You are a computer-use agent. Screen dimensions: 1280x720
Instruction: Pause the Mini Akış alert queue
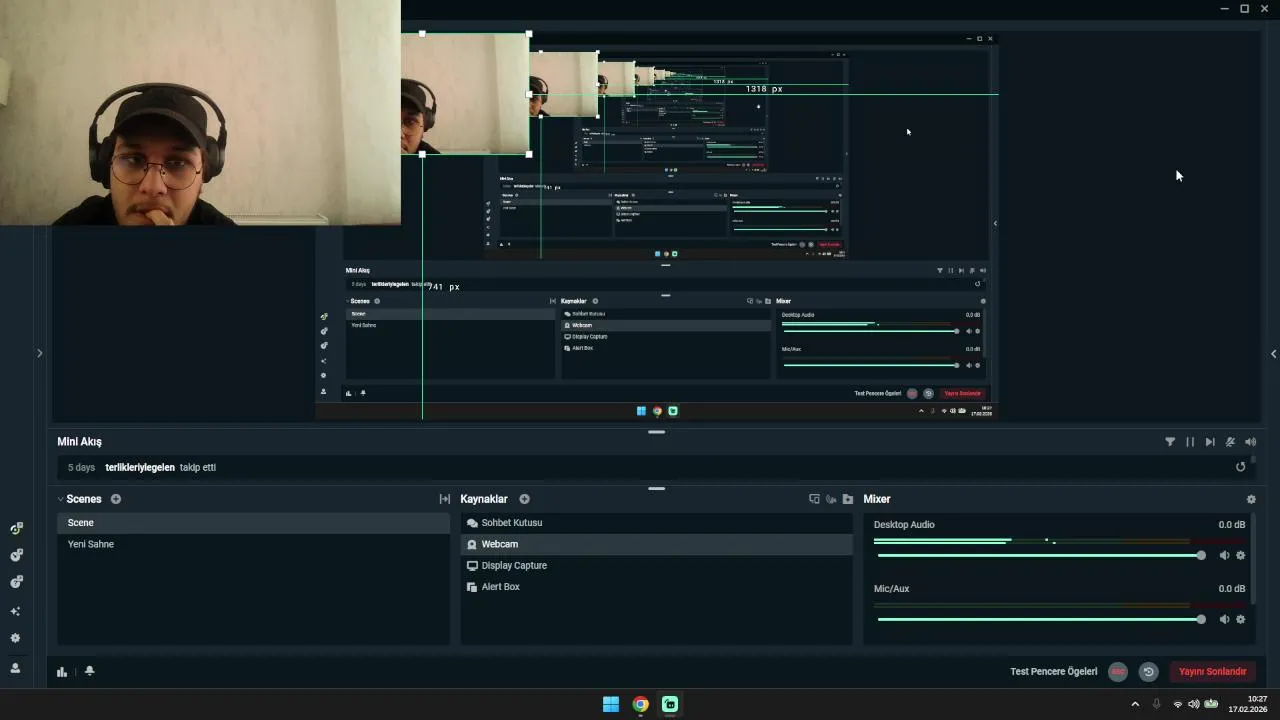[x=1190, y=441]
